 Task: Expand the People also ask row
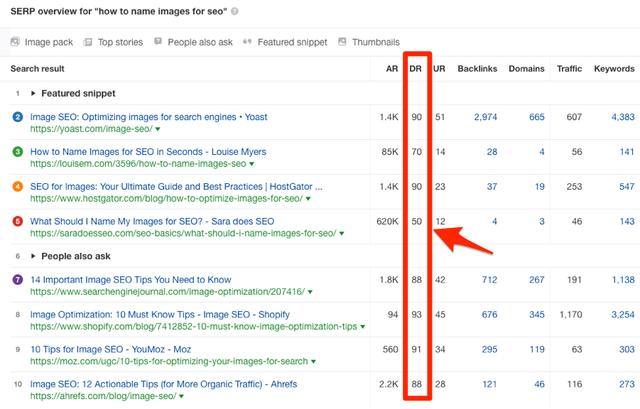(33, 256)
